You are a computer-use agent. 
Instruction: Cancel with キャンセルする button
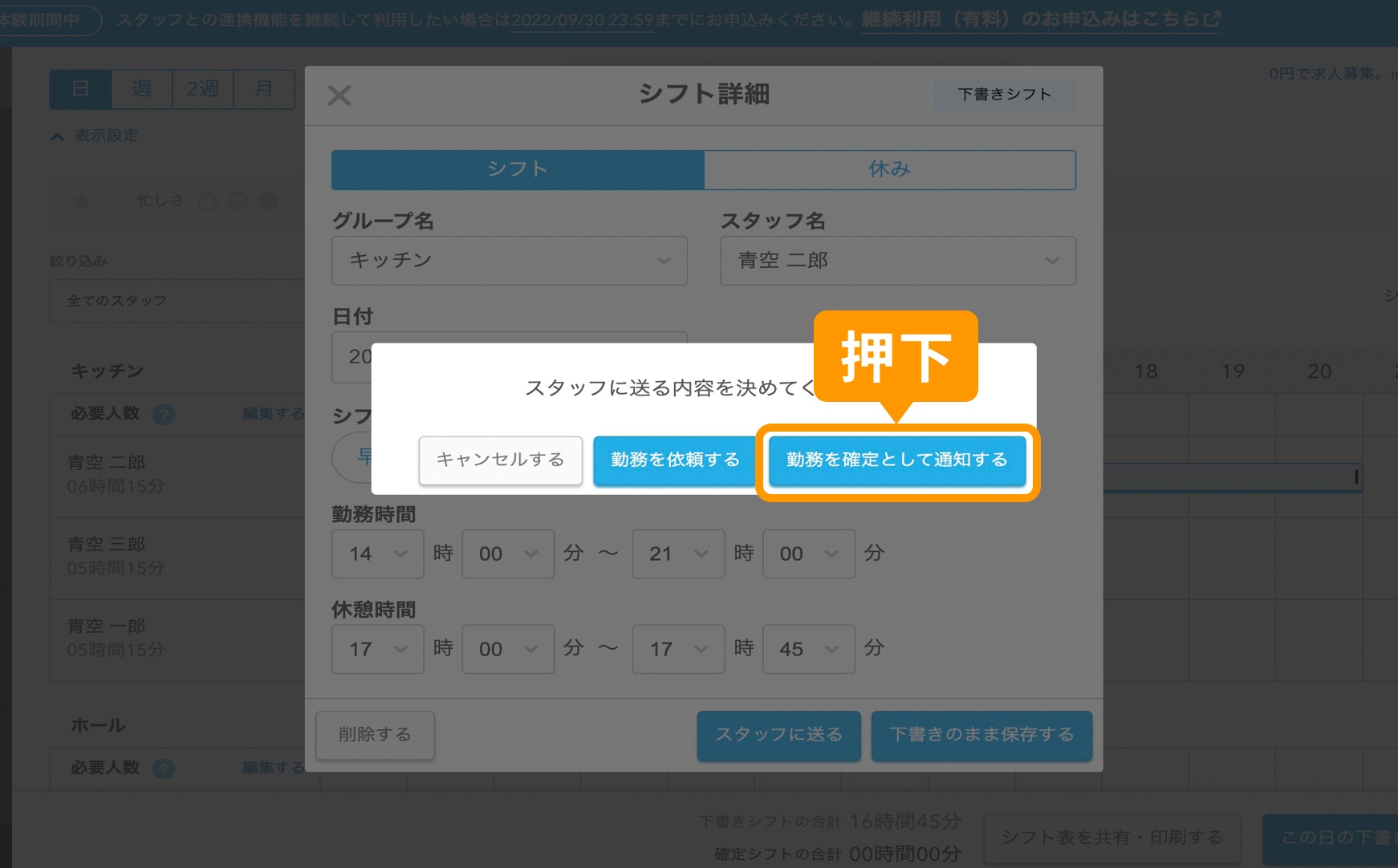500,460
